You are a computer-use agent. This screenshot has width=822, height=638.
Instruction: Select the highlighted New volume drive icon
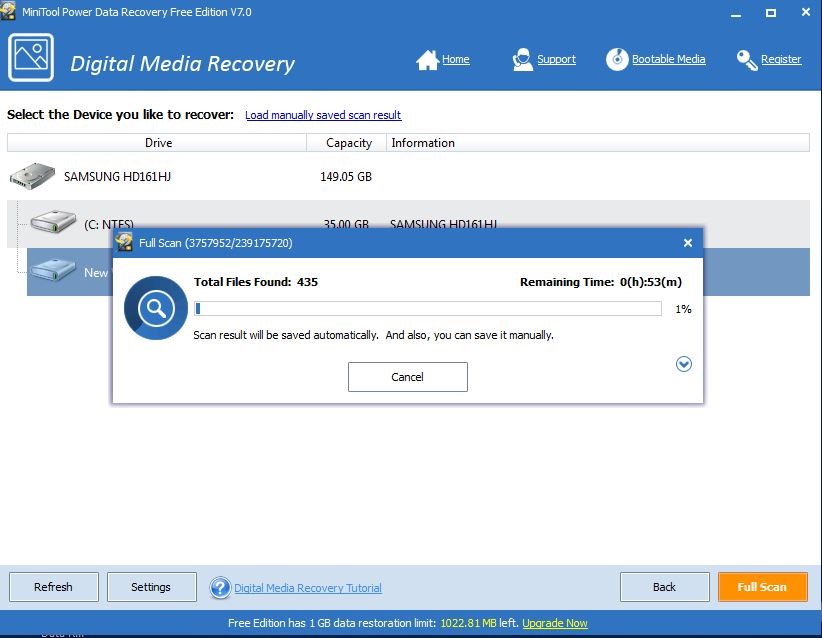pos(53,270)
